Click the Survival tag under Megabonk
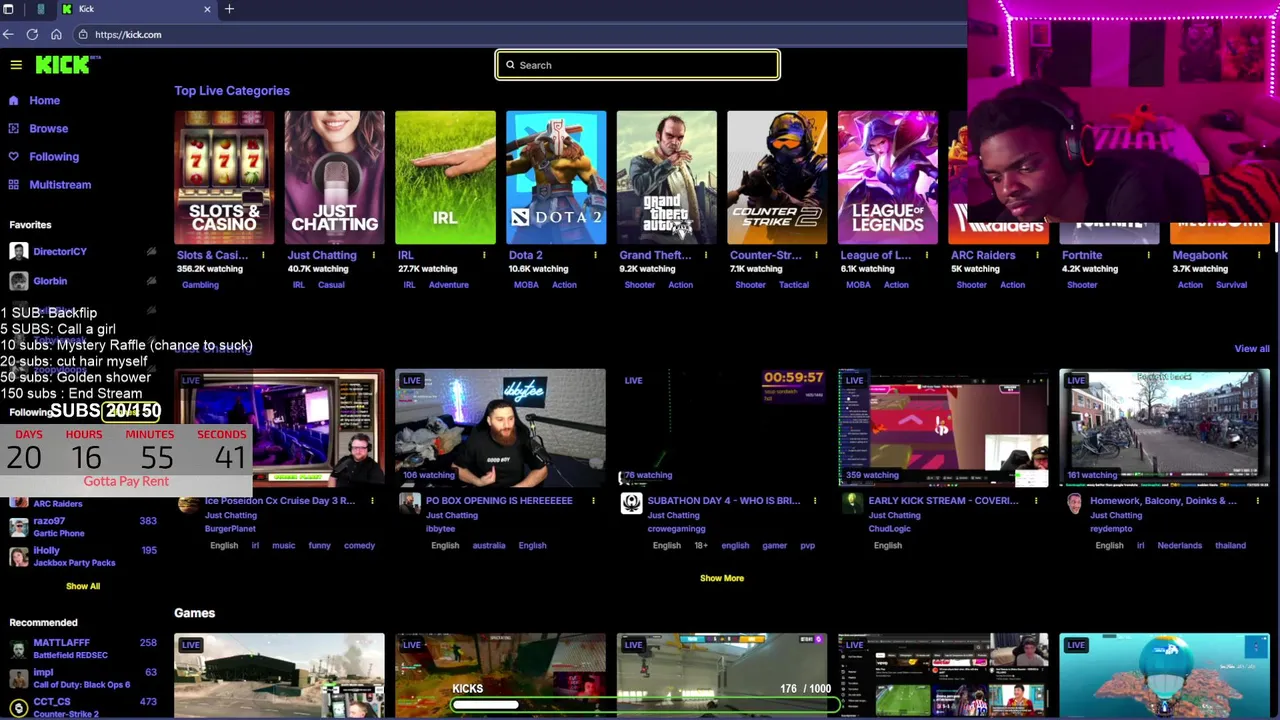The image size is (1280, 720). [1231, 285]
